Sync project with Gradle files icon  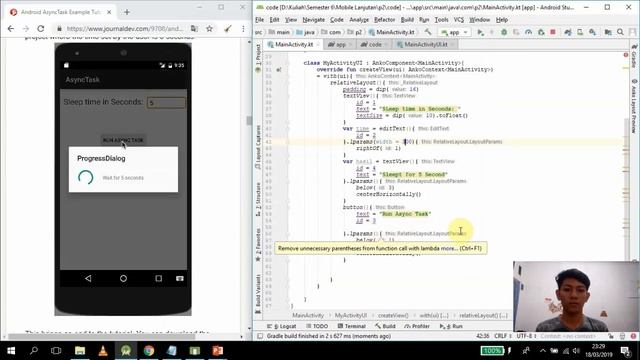[x=568, y=32]
